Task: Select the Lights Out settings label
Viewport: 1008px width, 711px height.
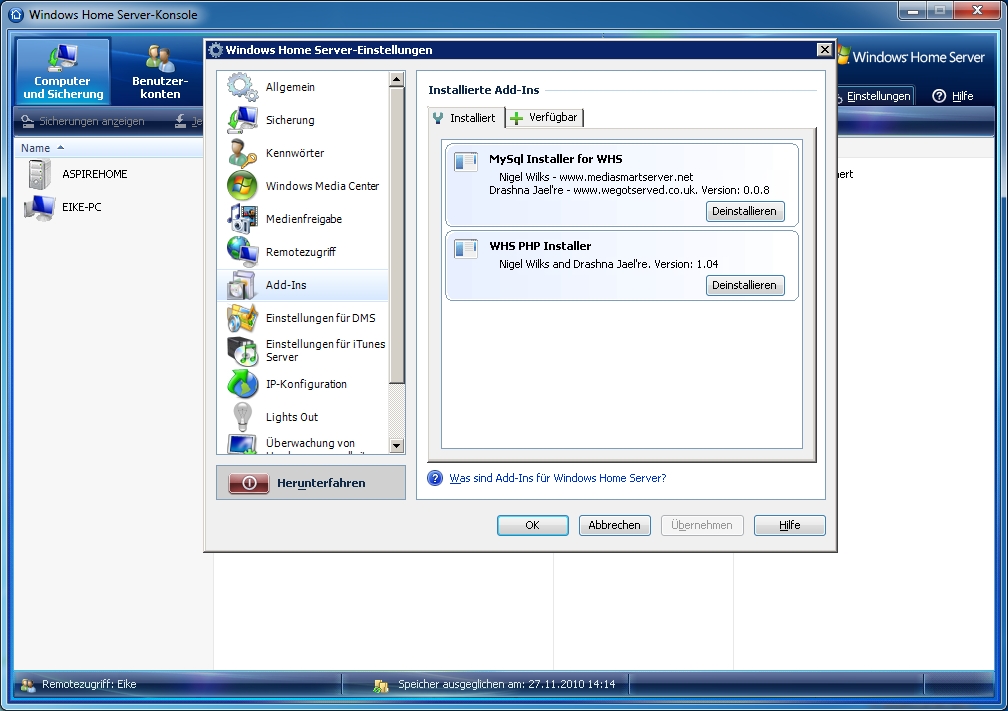Action: point(292,417)
